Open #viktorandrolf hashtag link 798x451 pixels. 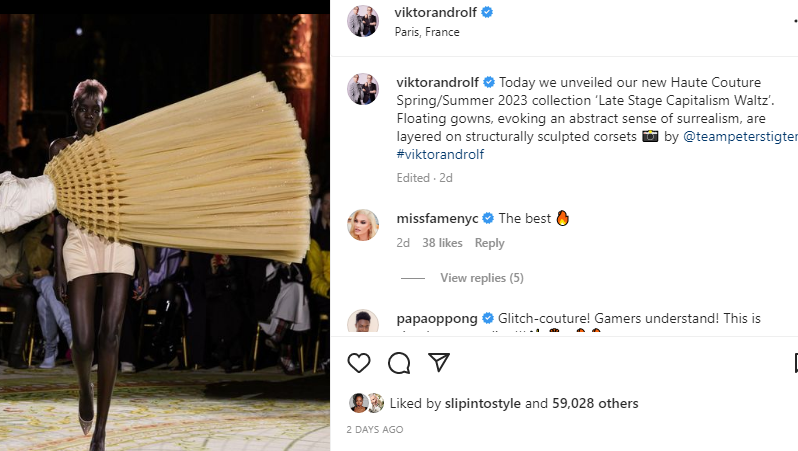440,154
